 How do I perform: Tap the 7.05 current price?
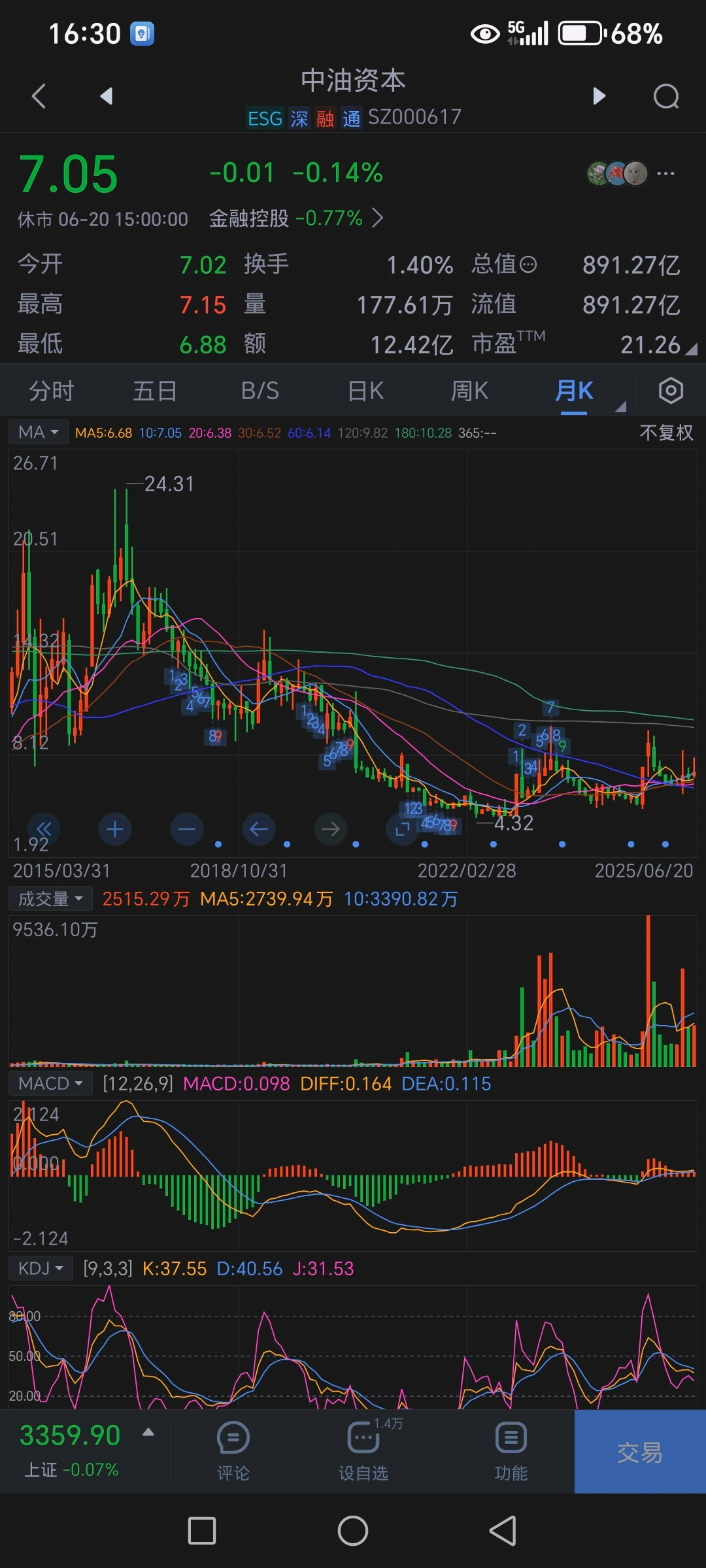[x=69, y=174]
